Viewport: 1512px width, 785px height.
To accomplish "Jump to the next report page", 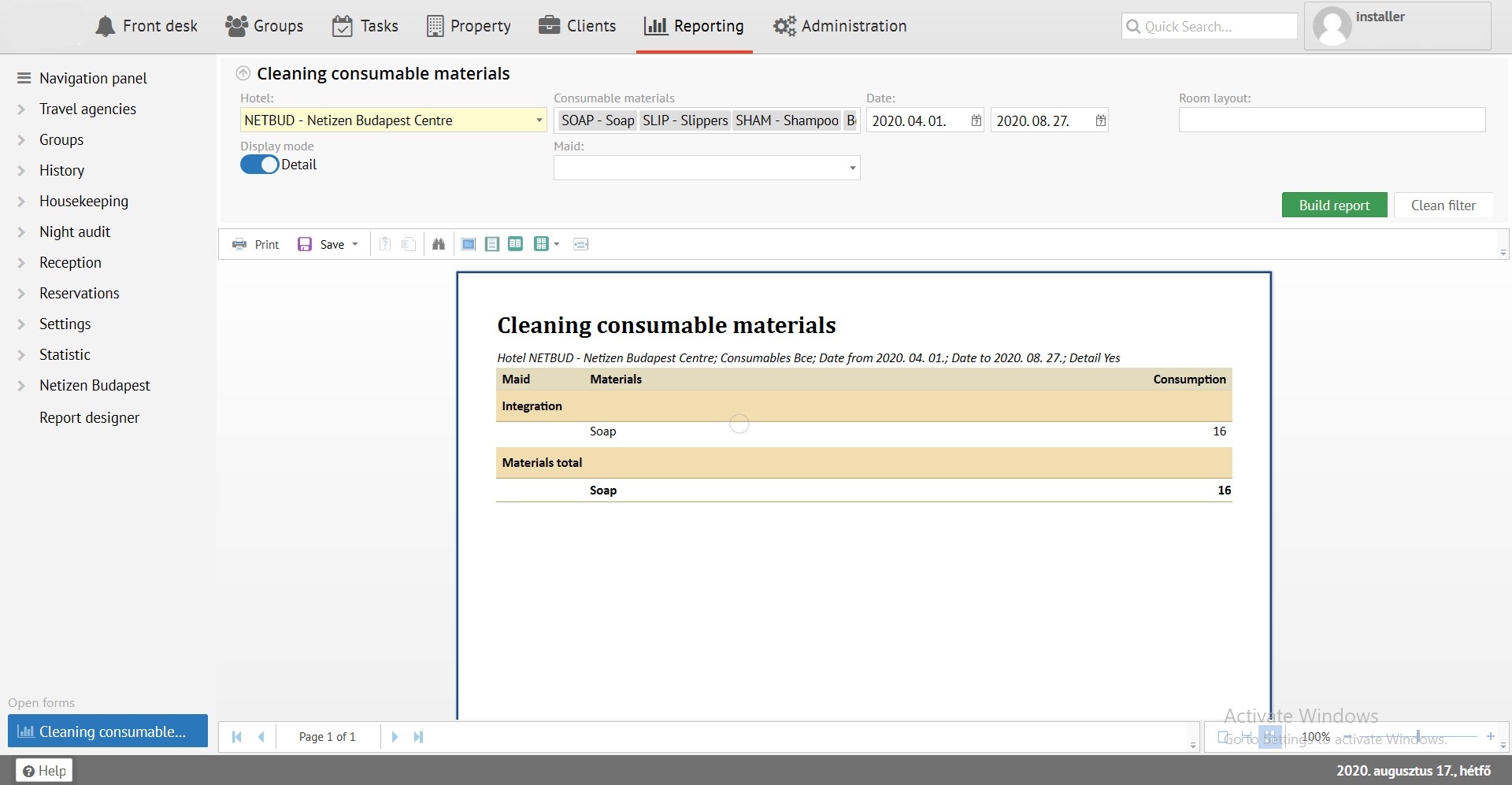I will [x=395, y=737].
